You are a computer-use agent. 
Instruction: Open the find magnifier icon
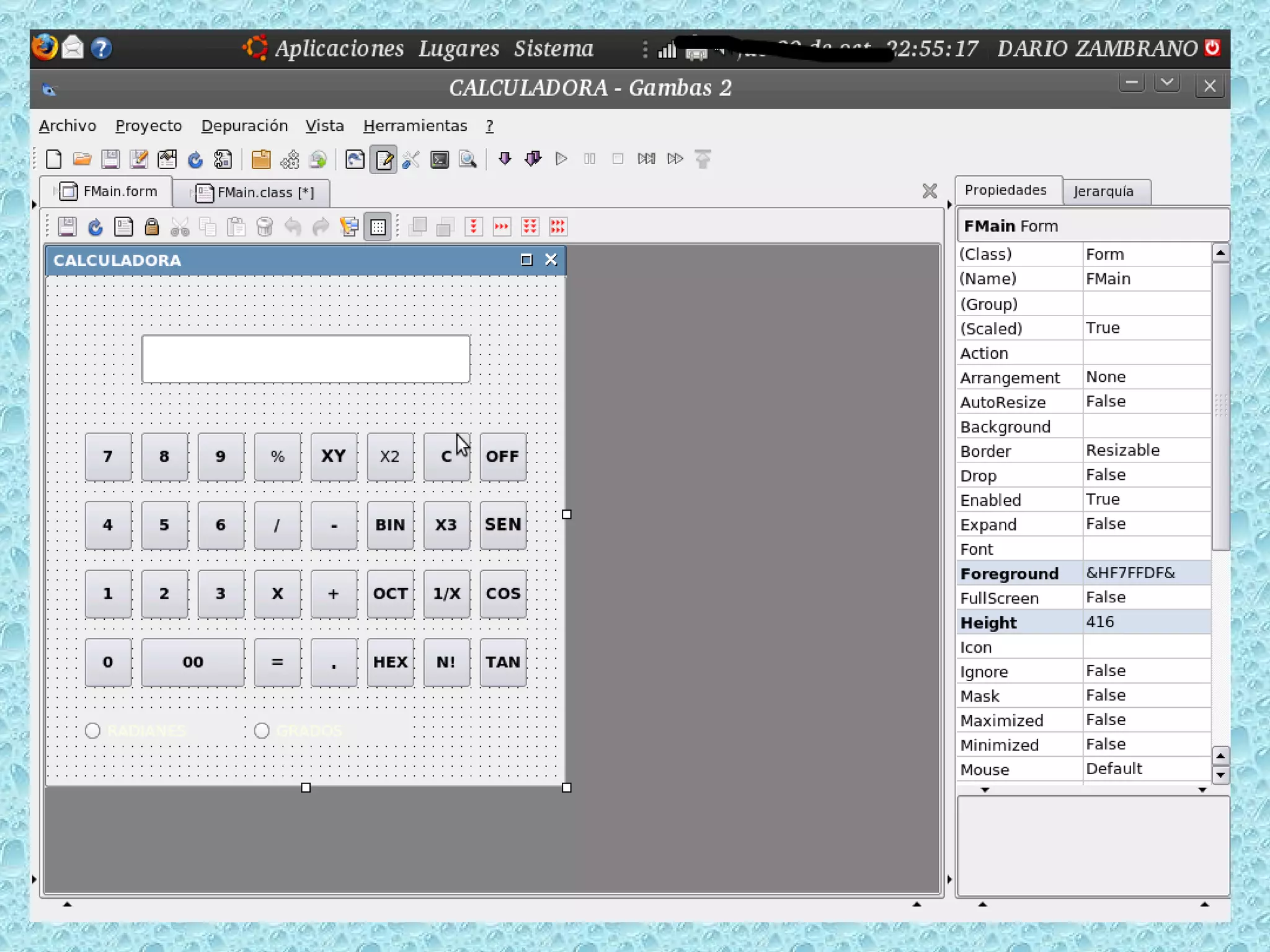click(x=468, y=159)
